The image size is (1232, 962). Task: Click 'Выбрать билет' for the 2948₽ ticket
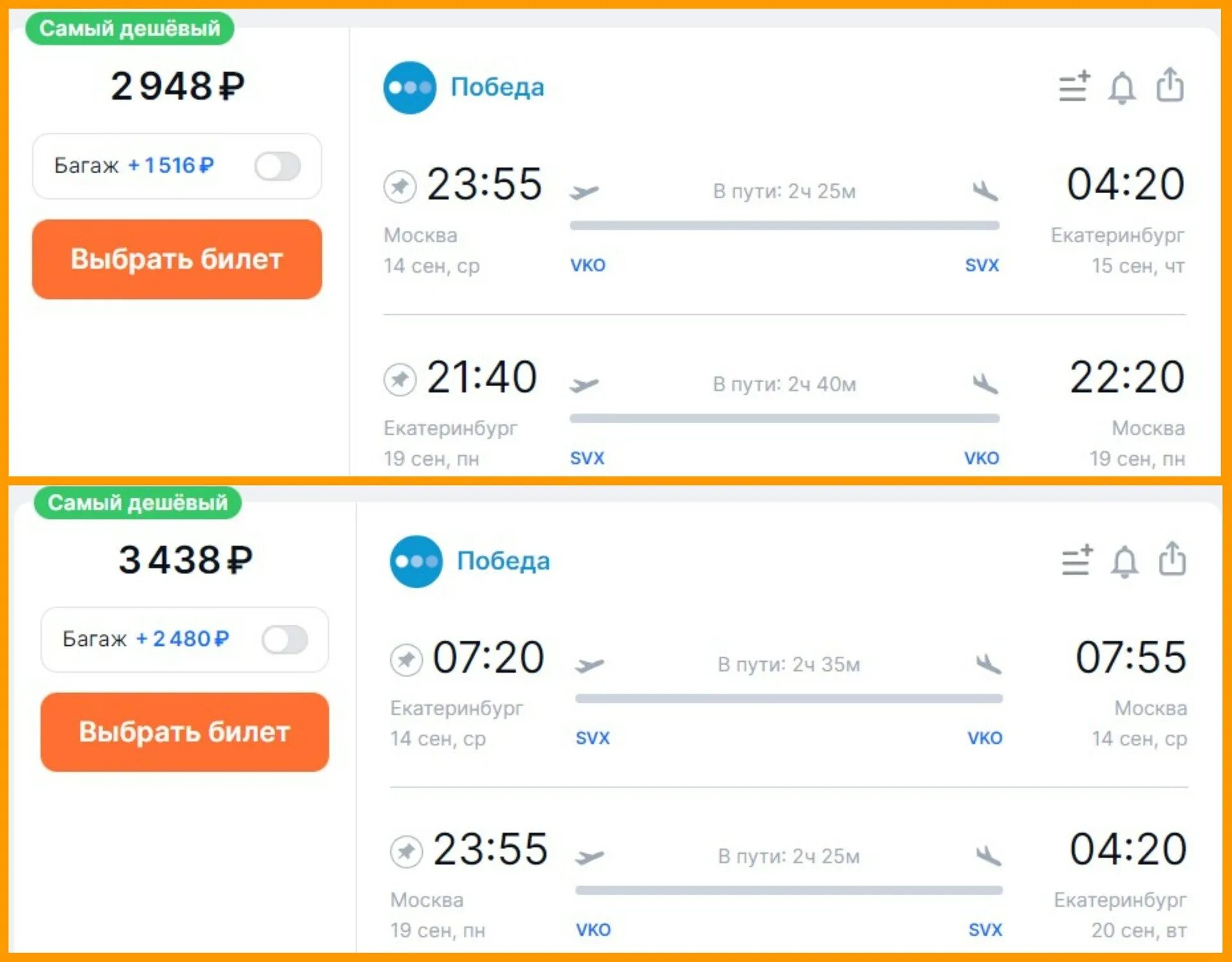click(177, 259)
